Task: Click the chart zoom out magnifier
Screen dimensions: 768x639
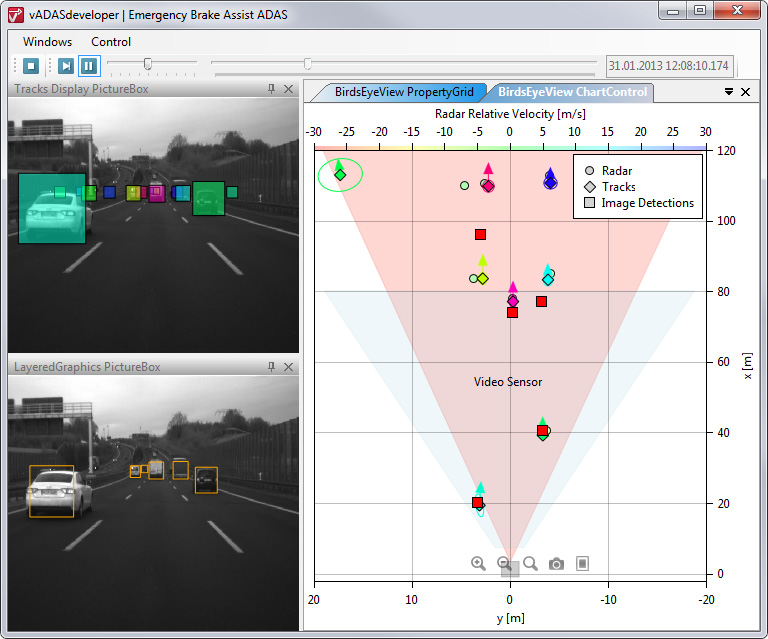Action: tap(504, 564)
